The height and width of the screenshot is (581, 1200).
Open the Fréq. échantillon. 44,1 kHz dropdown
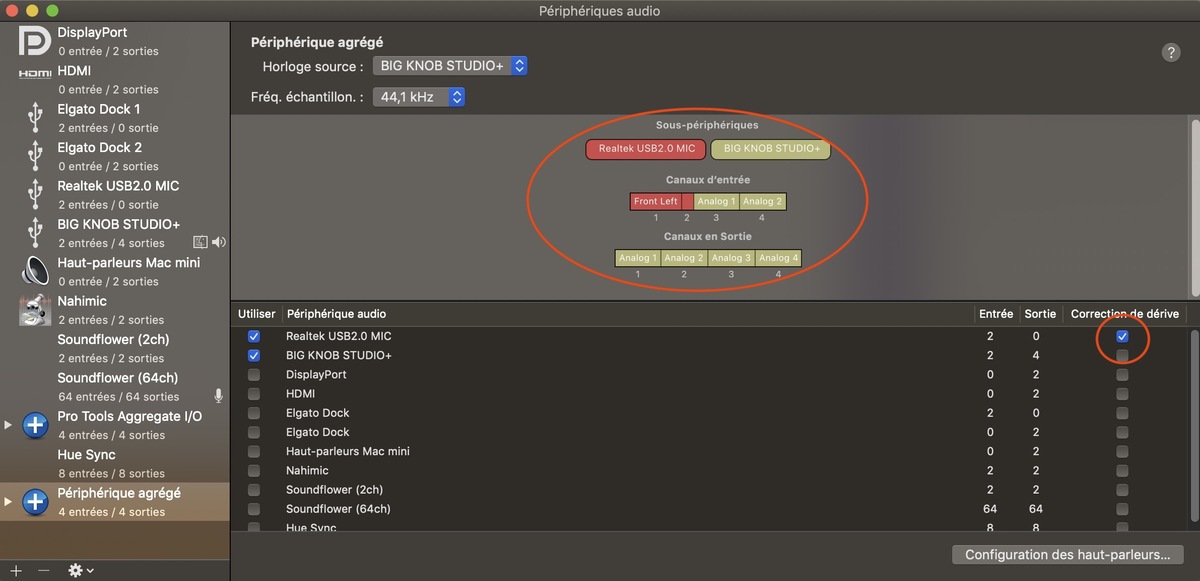[418, 97]
